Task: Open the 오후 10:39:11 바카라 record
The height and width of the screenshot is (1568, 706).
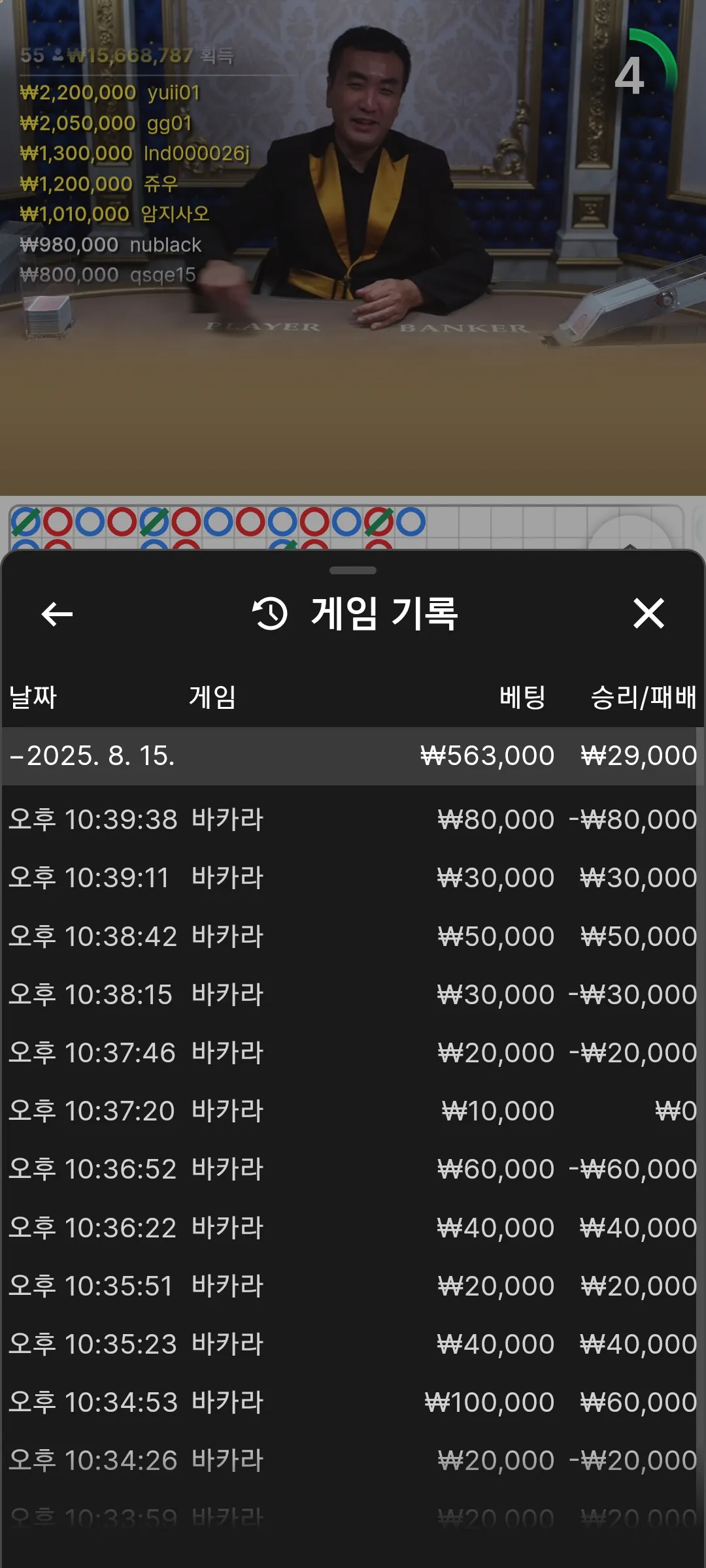Action: pyautogui.click(x=353, y=877)
